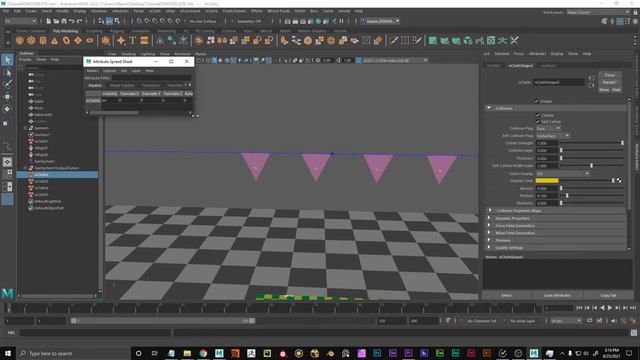Expand Wind Field Generation section
This screenshot has width=640, height=360.
pyautogui.click(x=490, y=233)
